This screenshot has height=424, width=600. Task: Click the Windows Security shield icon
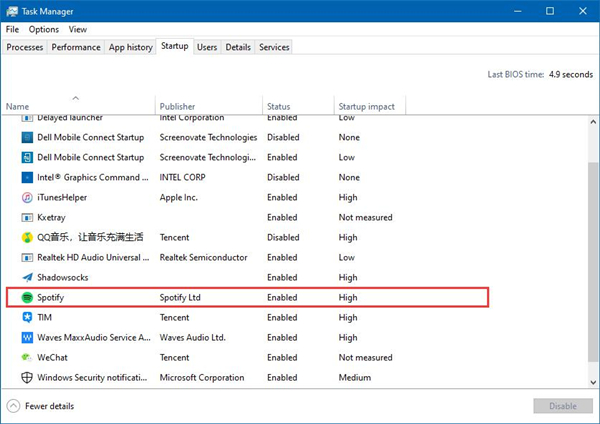pyautogui.click(x=27, y=377)
